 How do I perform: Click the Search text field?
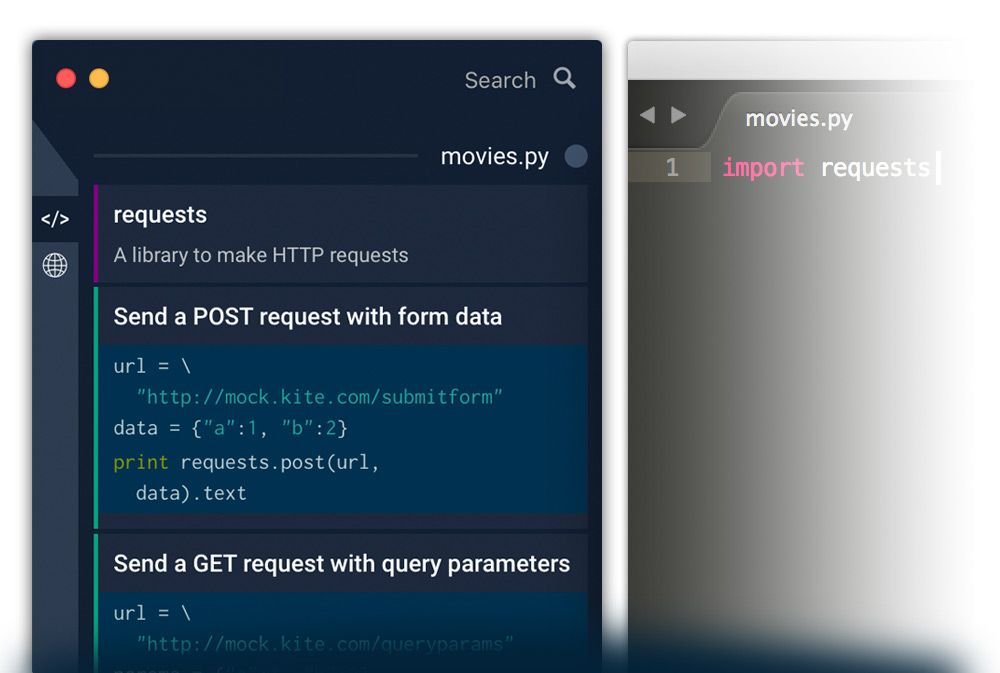pyautogui.click(x=500, y=81)
